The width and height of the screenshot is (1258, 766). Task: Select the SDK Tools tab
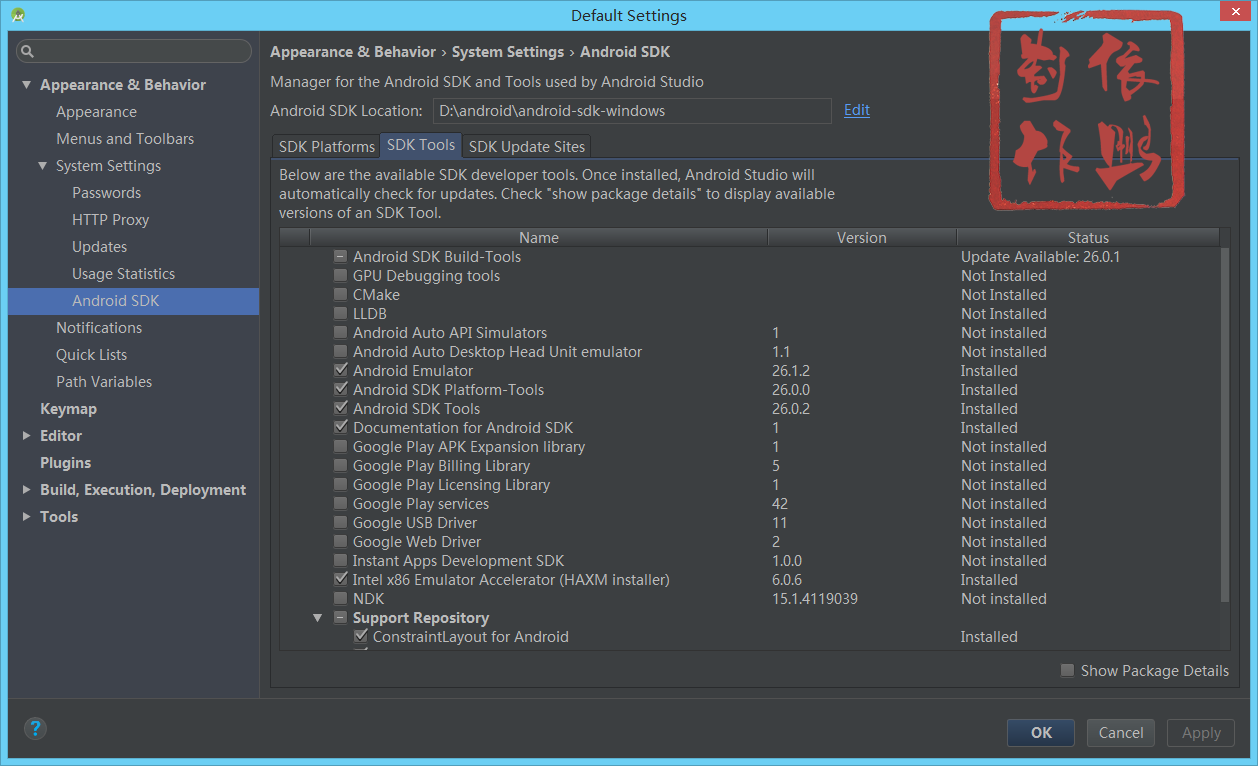click(x=421, y=145)
